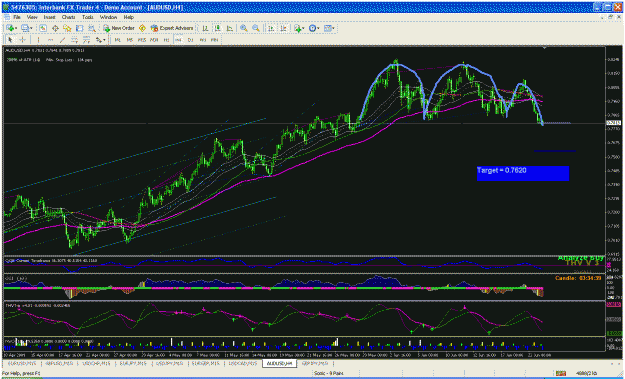Viewport: 625px width, 379px height.
Task: Switch to the EURJPY,M15 chart tab
Action: [132, 363]
